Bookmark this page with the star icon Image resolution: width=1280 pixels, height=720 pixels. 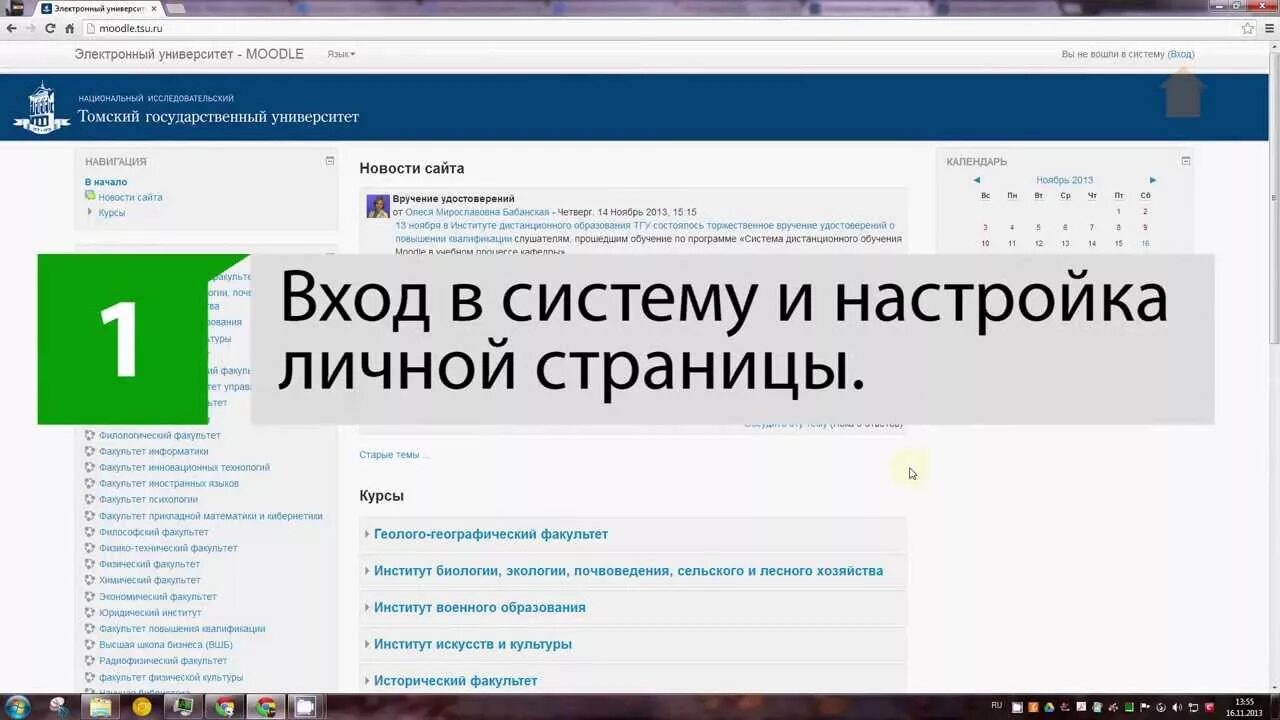tap(1248, 28)
